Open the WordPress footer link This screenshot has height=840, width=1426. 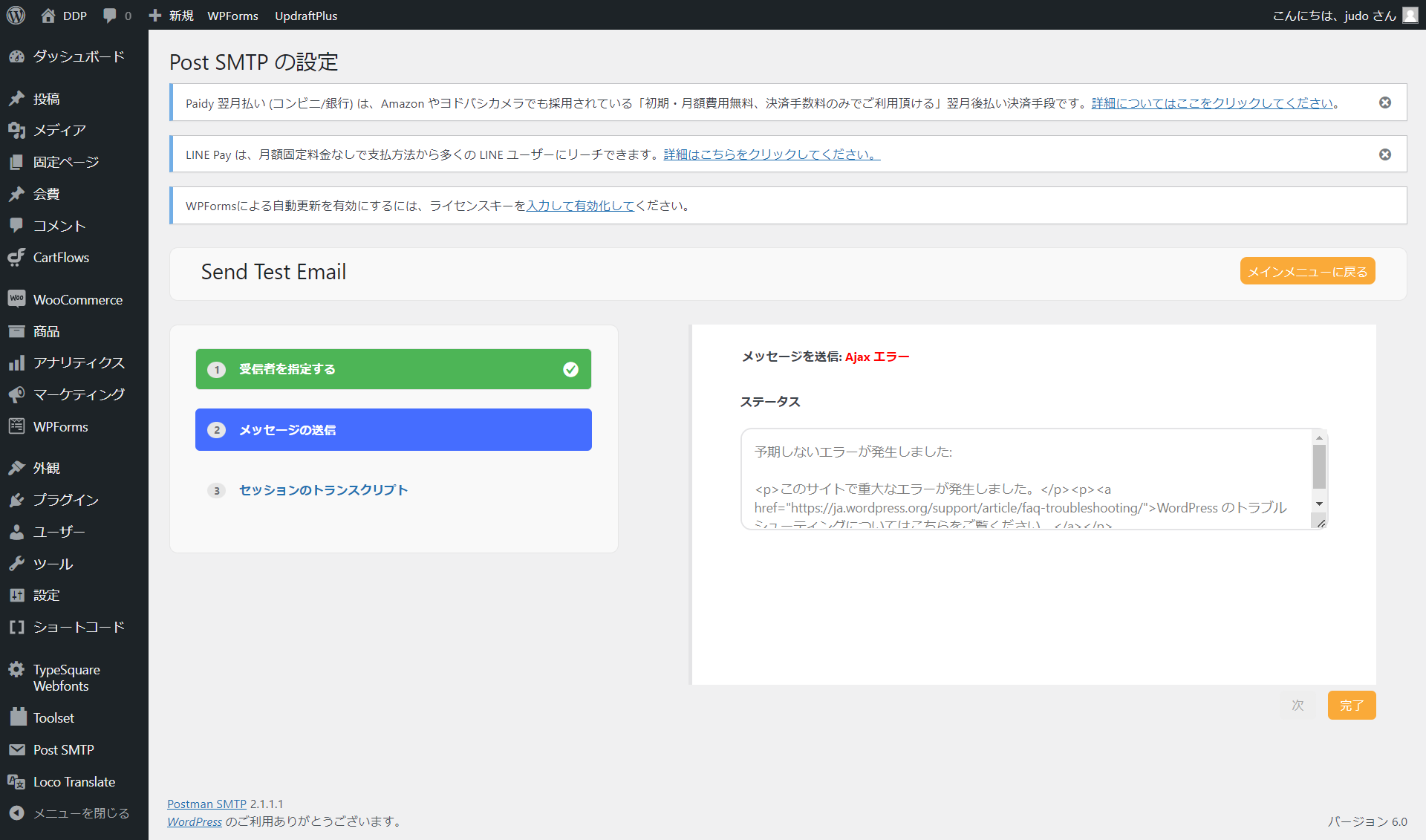click(x=195, y=821)
